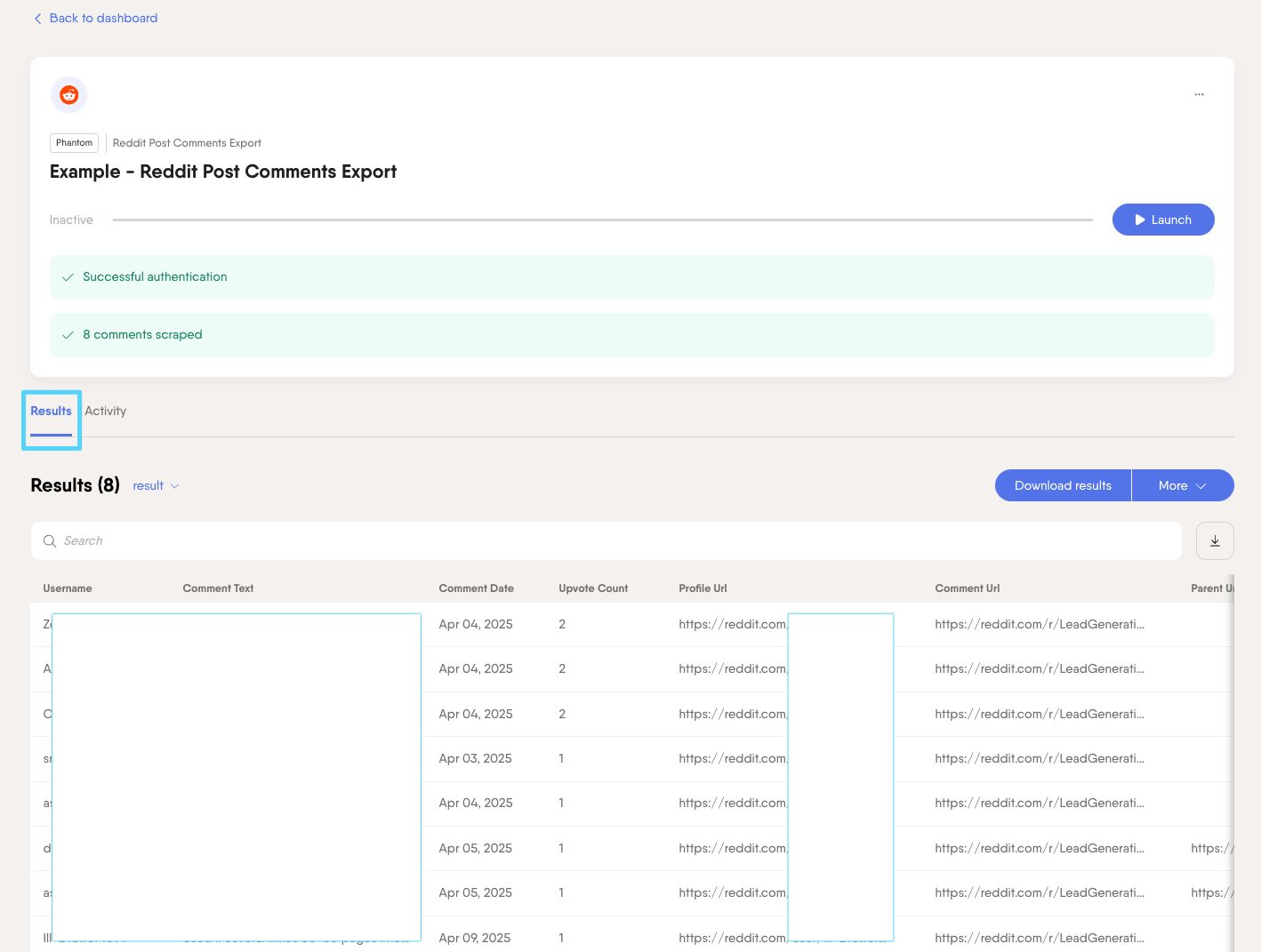Launch the phantom with Launch button
This screenshot has width=1261, height=952.
pos(1163,220)
